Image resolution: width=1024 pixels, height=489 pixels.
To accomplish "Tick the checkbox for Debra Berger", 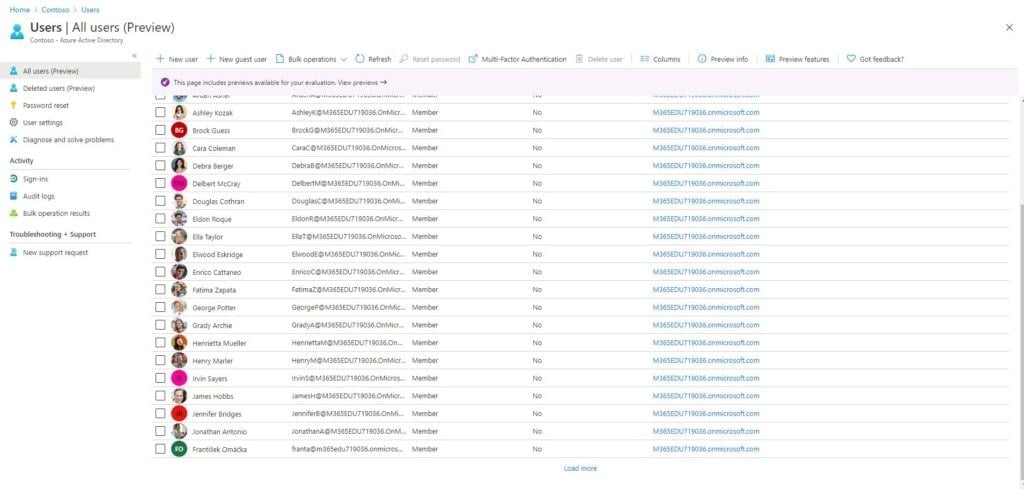I will pyautogui.click(x=160, y=166).
